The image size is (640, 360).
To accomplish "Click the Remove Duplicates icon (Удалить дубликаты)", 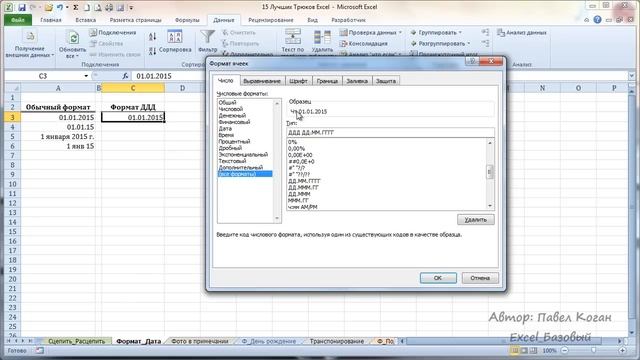I will point(322,37).
